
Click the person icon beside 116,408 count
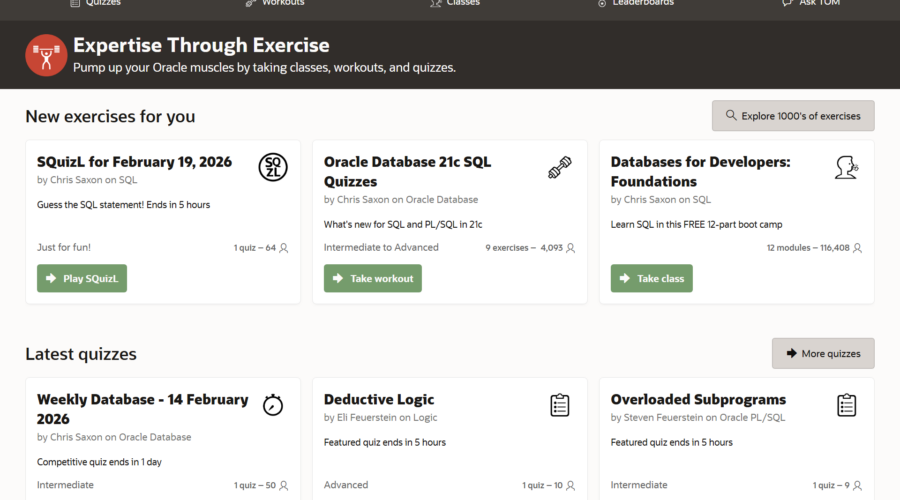[x=858, y=248]
